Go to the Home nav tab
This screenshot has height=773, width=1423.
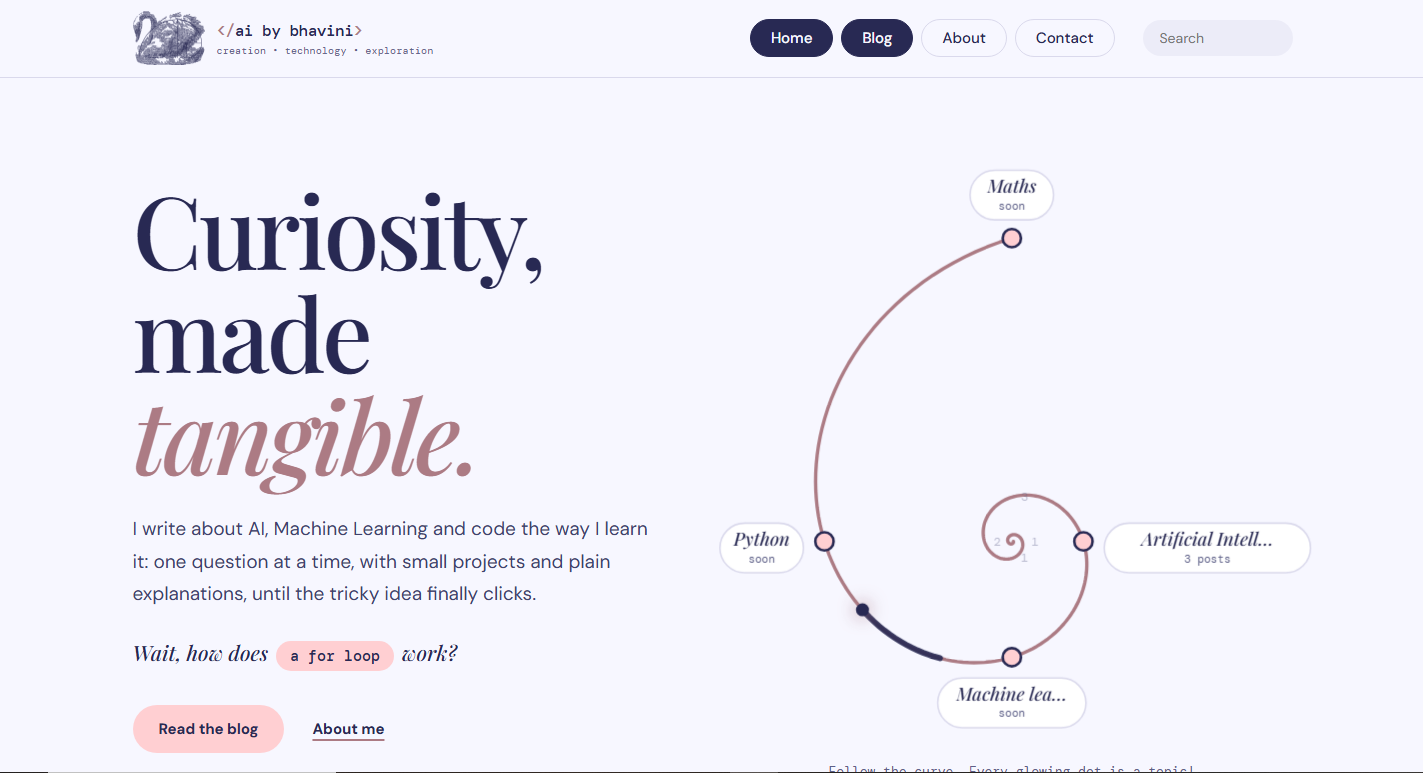click(x=791, y=38)
